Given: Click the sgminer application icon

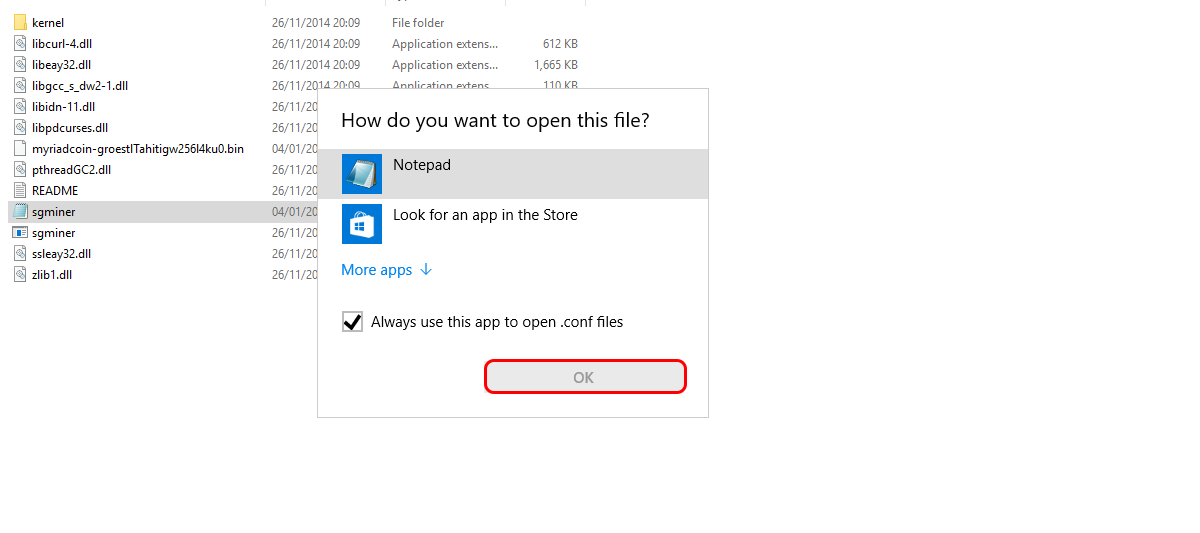Looking at the screenshot, I should (20, 232).
